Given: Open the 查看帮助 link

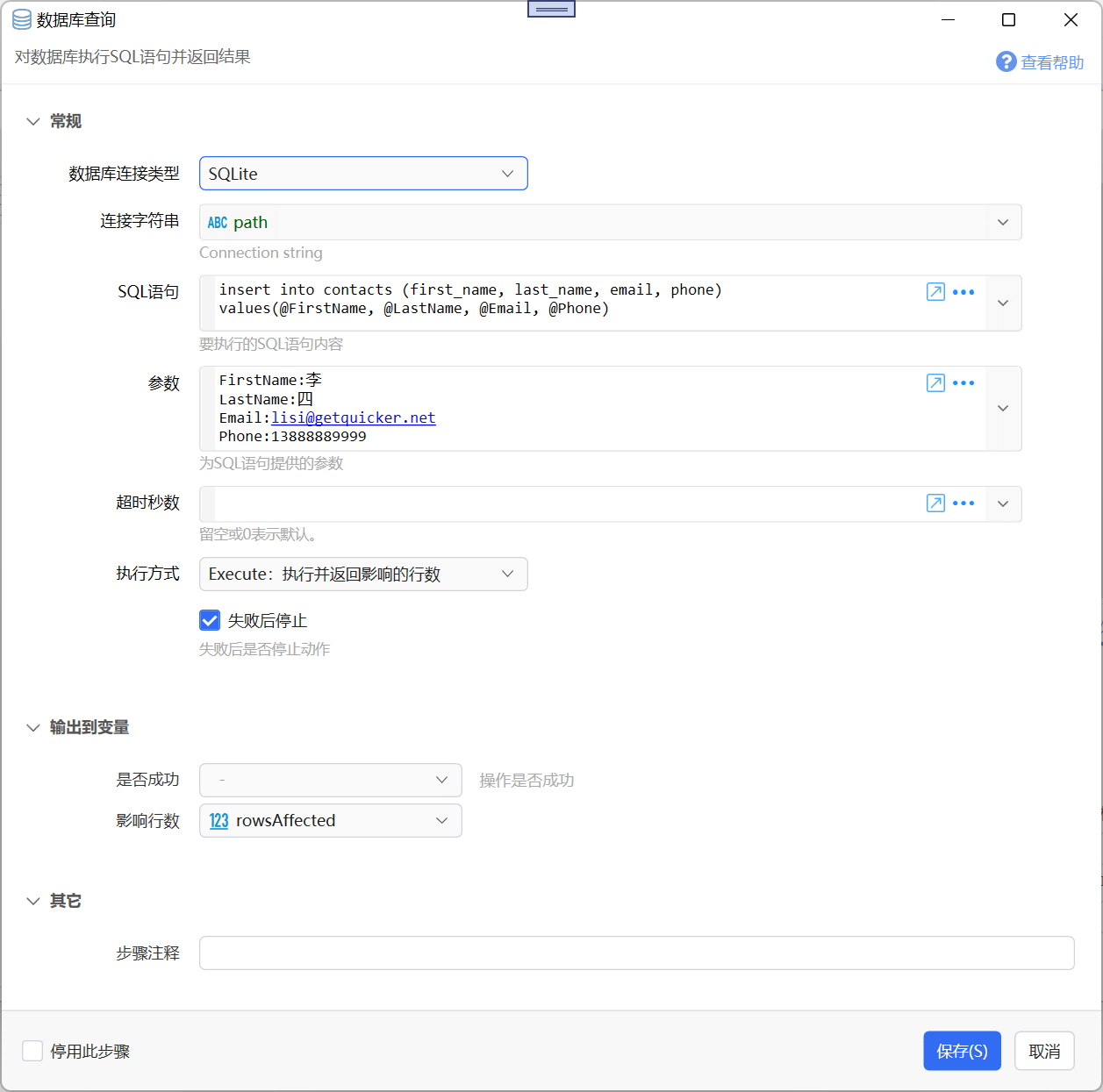Looking at the screenshot, I should 1052,62.
